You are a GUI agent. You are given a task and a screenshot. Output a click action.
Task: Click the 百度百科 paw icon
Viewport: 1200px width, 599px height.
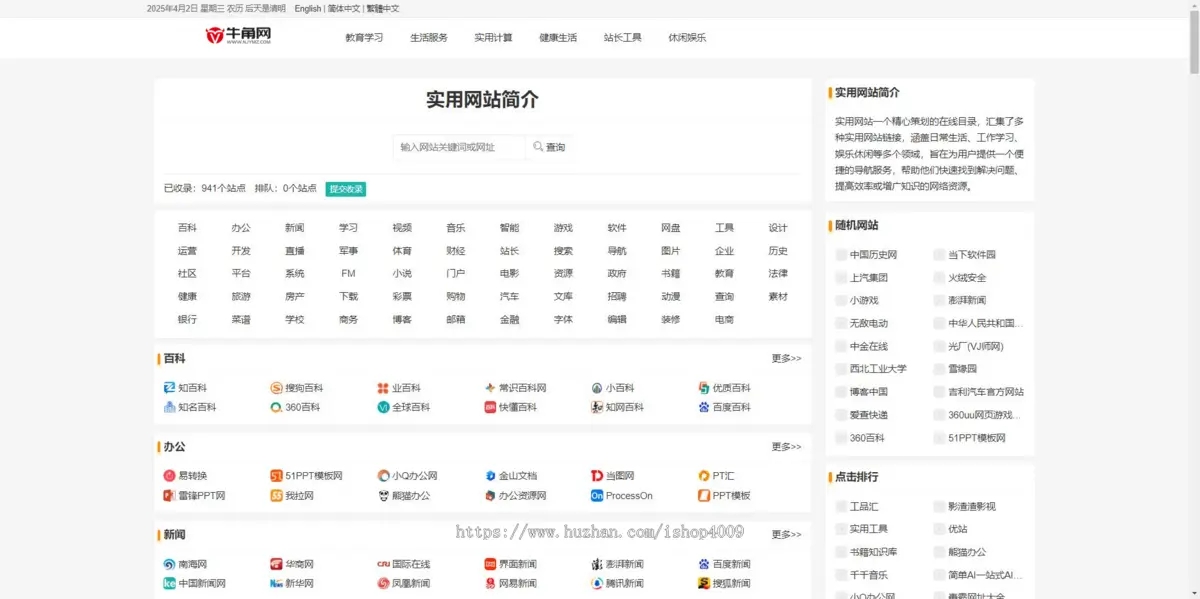(x=704, y=407)
